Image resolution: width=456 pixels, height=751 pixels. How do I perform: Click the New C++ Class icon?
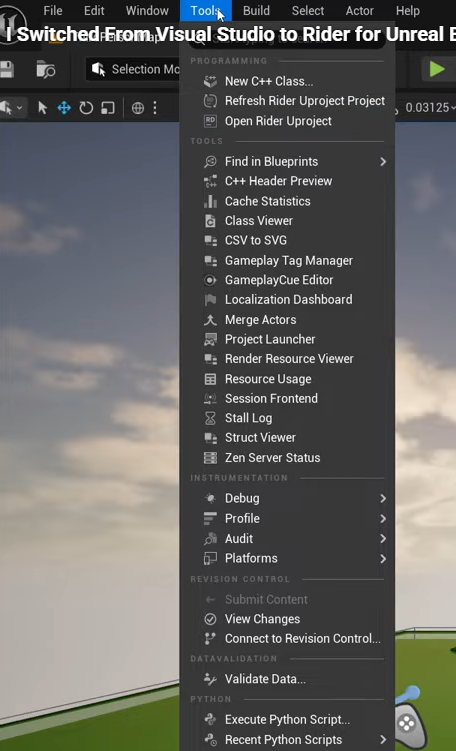coord(210,81)
